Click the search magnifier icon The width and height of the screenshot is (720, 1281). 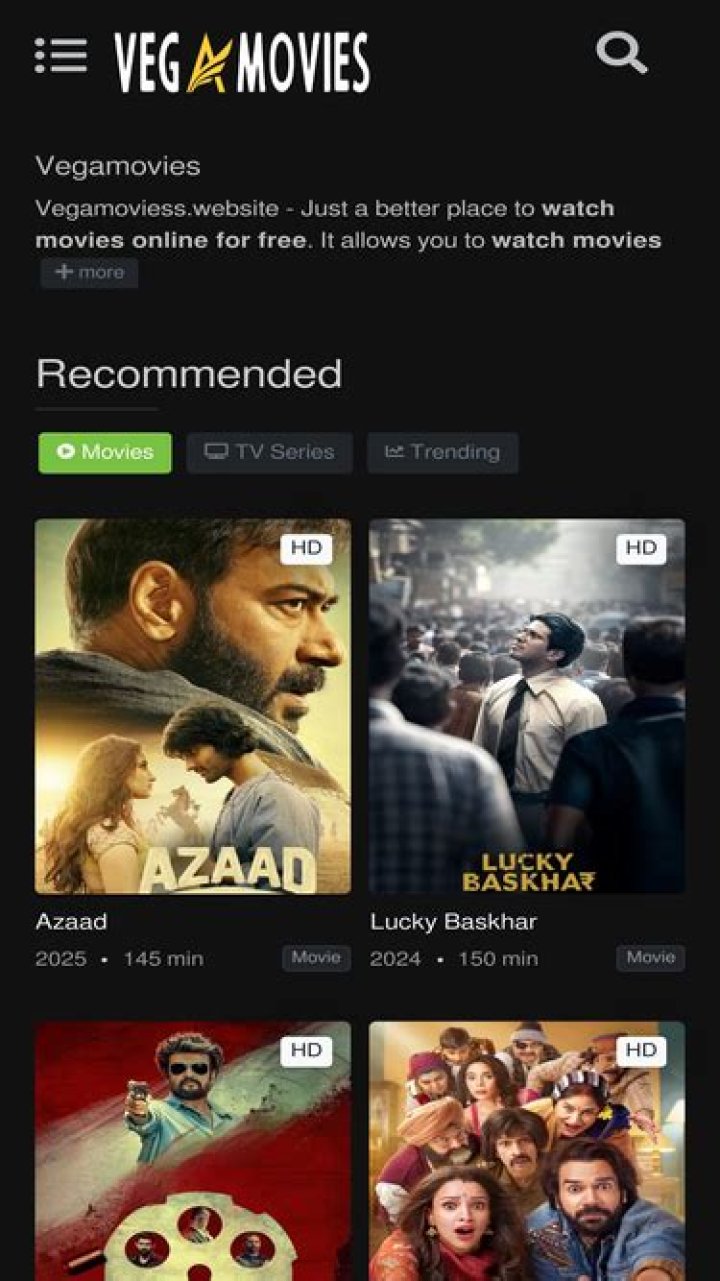click(624, 54)
